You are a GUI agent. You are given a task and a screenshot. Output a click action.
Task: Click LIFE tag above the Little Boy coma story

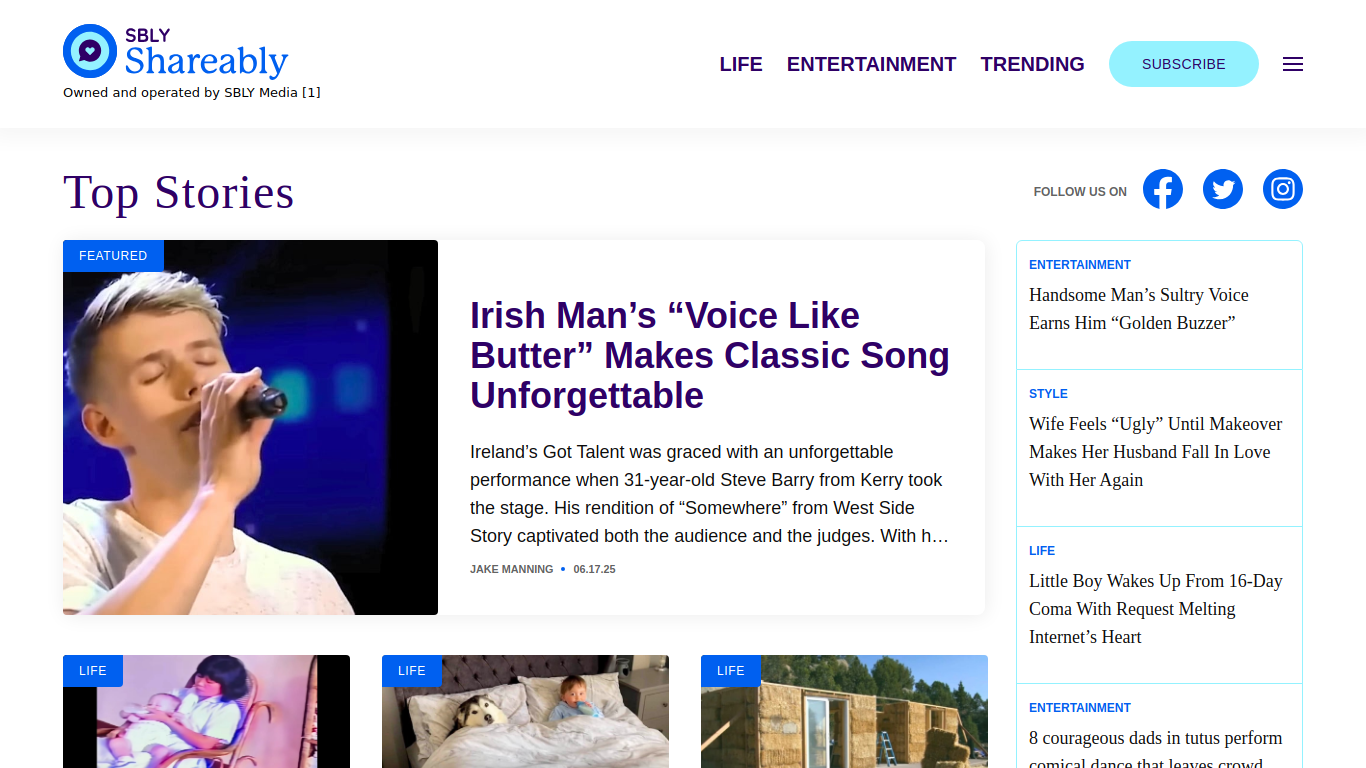click(1042, 551)
